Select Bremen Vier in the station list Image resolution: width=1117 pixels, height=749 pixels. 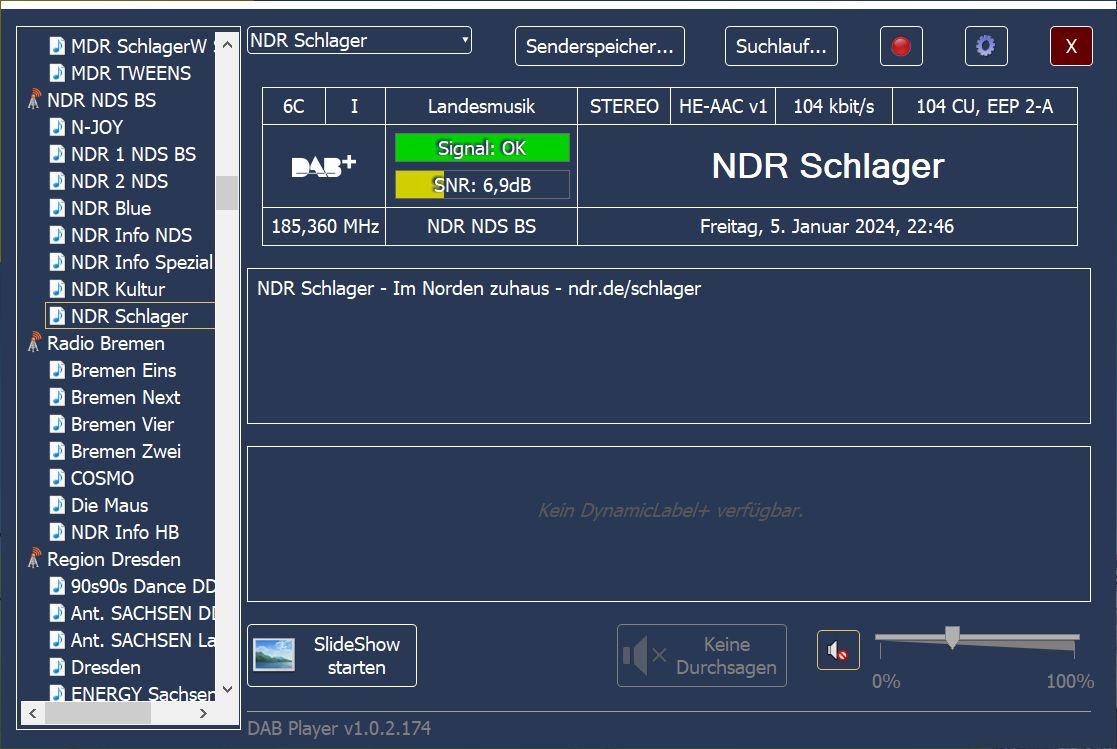click(122, 424)
